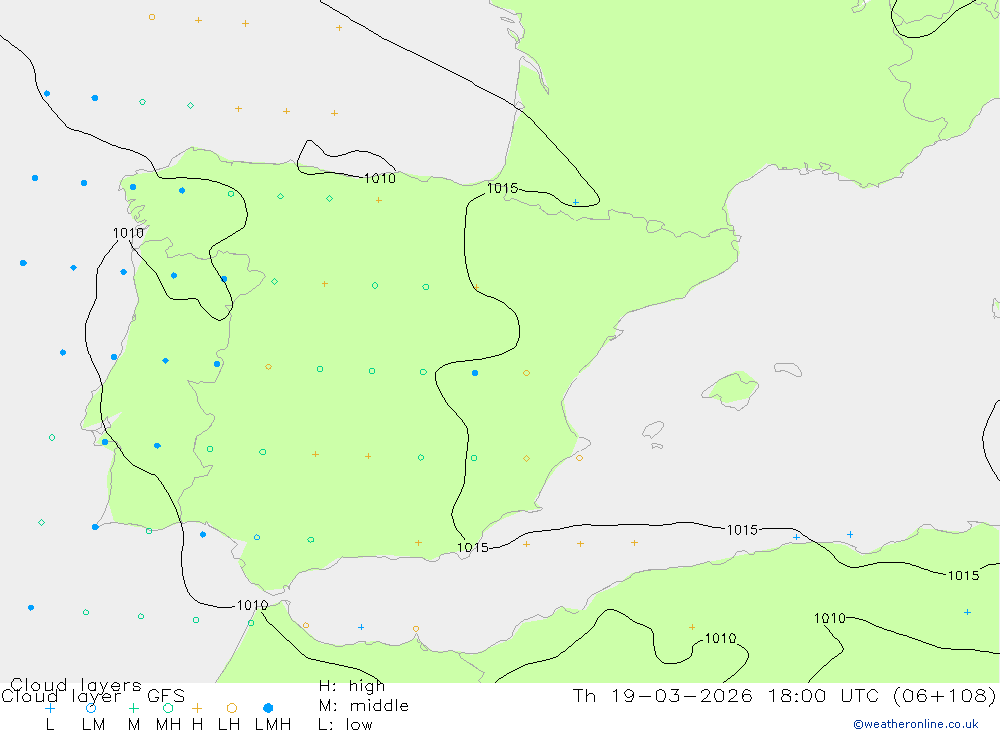Click the green plus M legend symbol

(x=133, y=708)
